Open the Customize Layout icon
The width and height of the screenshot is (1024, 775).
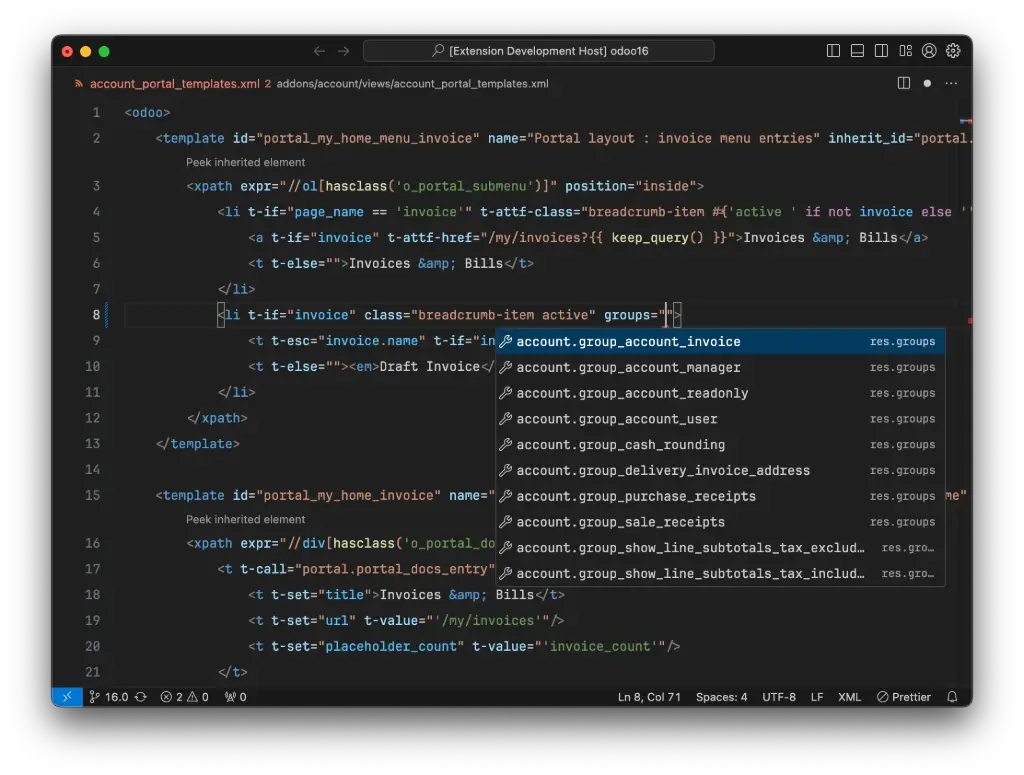point(906,50)
